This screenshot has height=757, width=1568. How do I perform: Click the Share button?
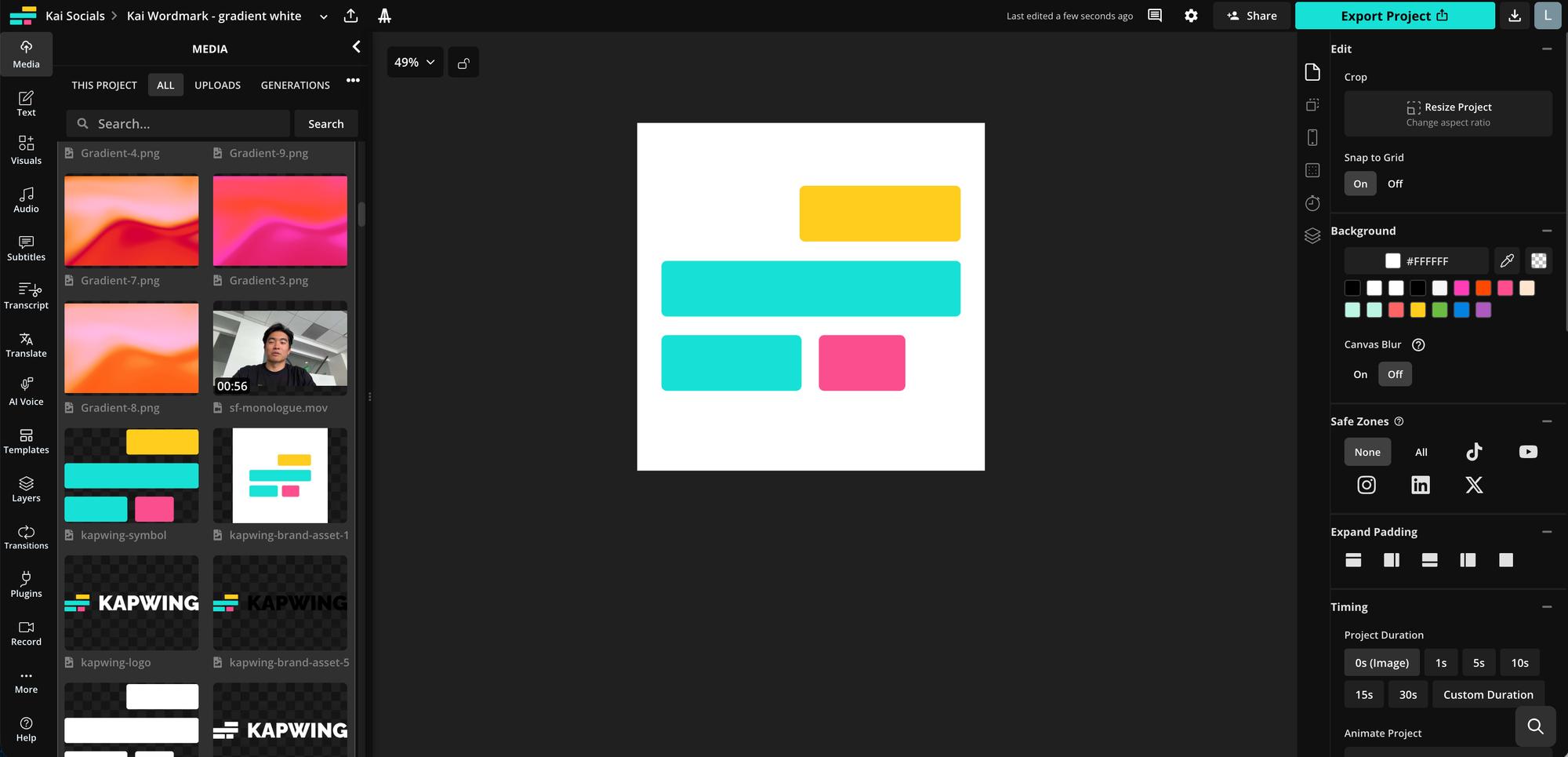coord(1252,16)
